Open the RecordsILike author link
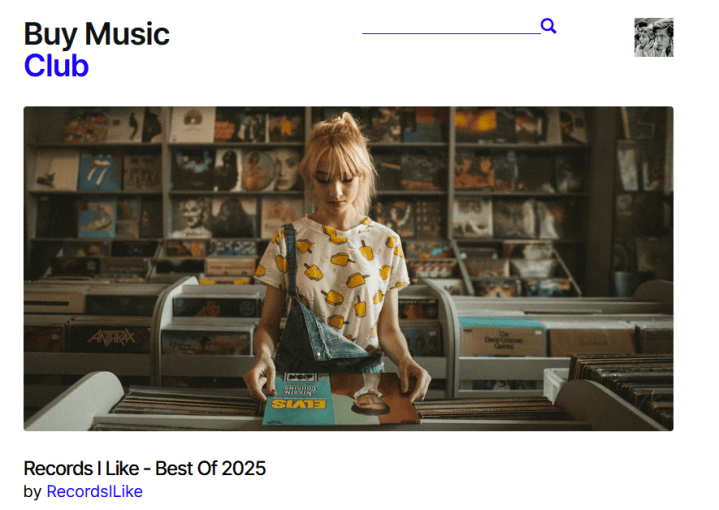The image size is (719, 510). [94, 491]
